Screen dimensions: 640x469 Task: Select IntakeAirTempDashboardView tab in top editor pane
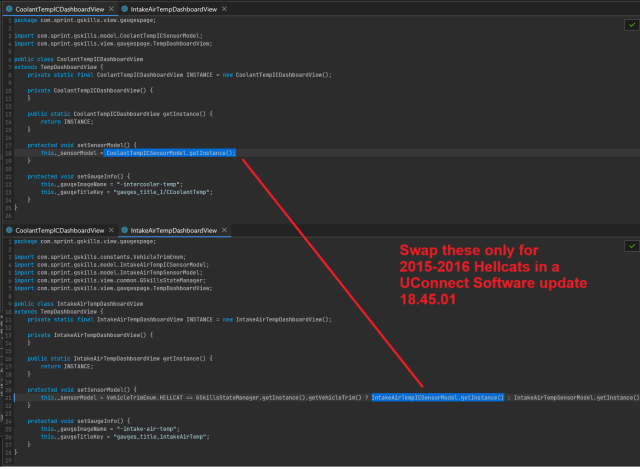click(172, 7)
